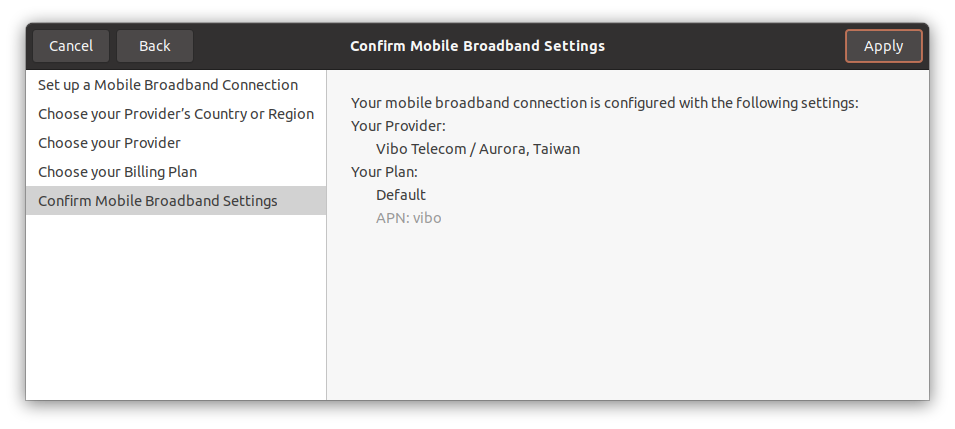The height and width of the screenshot is (429, 955).
Task: Switch to the "Choose your Provider" step
Action: [109, 143]
